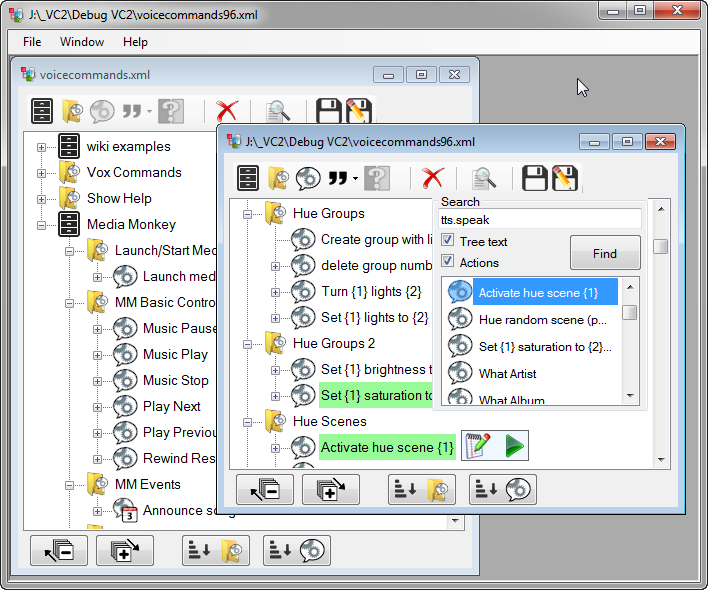
Task: Click the Find button
Action: [x=605, y=253]
